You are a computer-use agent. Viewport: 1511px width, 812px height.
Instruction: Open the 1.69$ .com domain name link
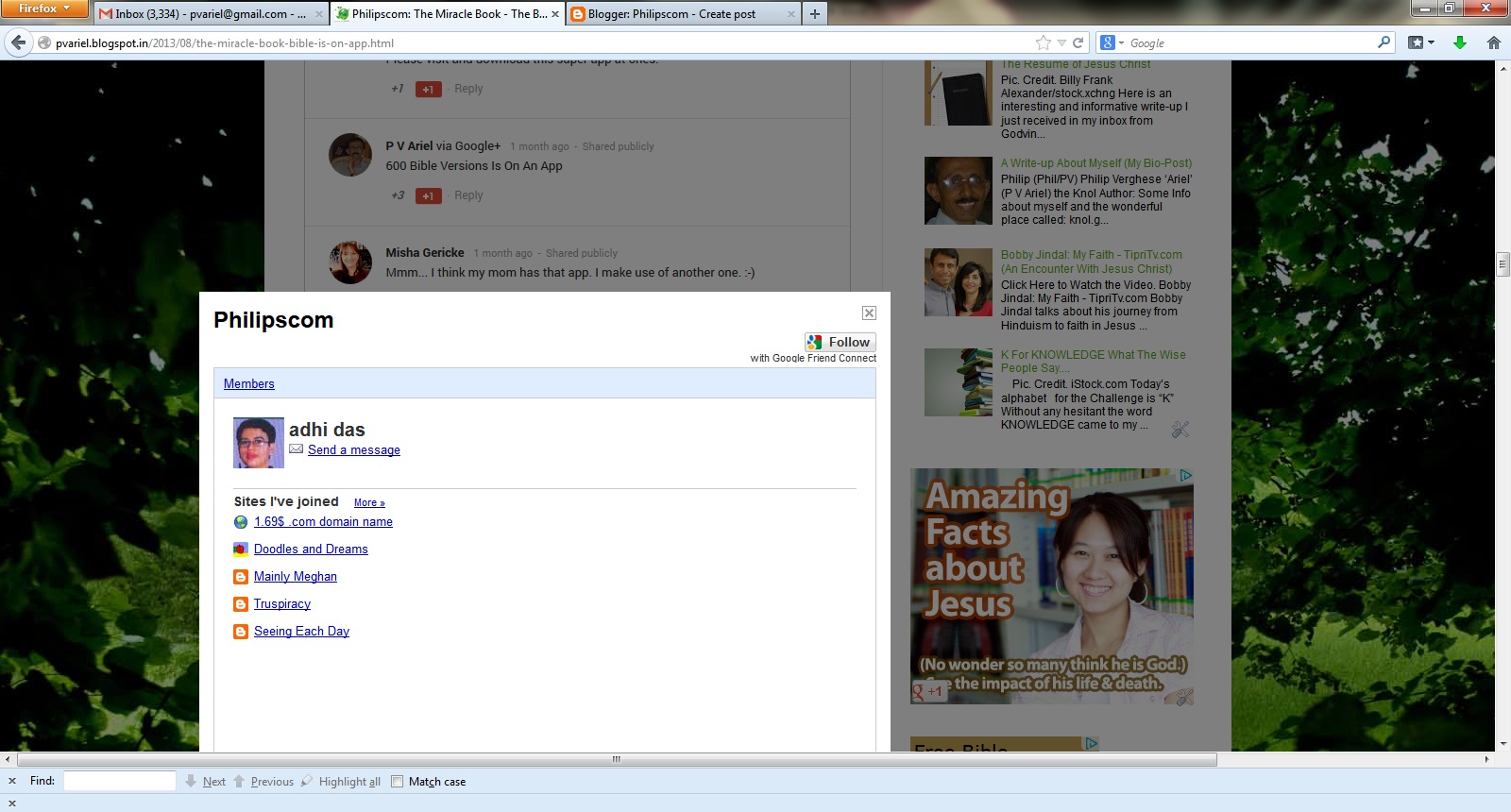coord(323,522)
